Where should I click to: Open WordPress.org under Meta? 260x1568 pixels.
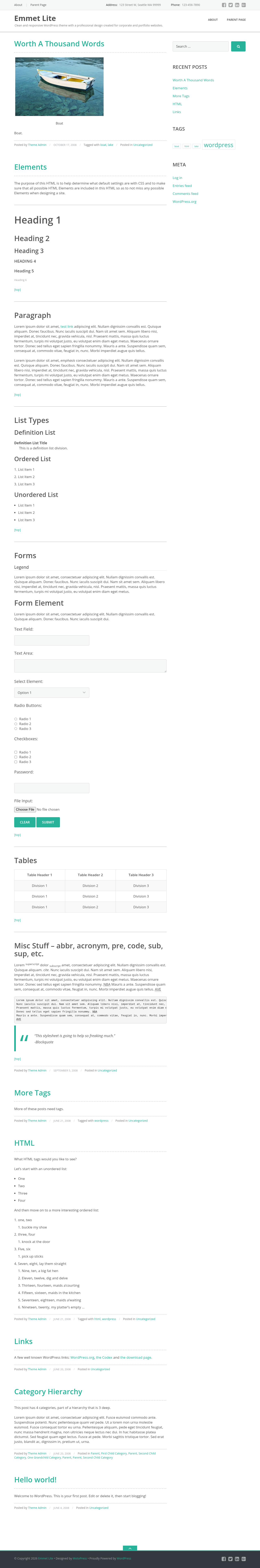tap(185, 201)
